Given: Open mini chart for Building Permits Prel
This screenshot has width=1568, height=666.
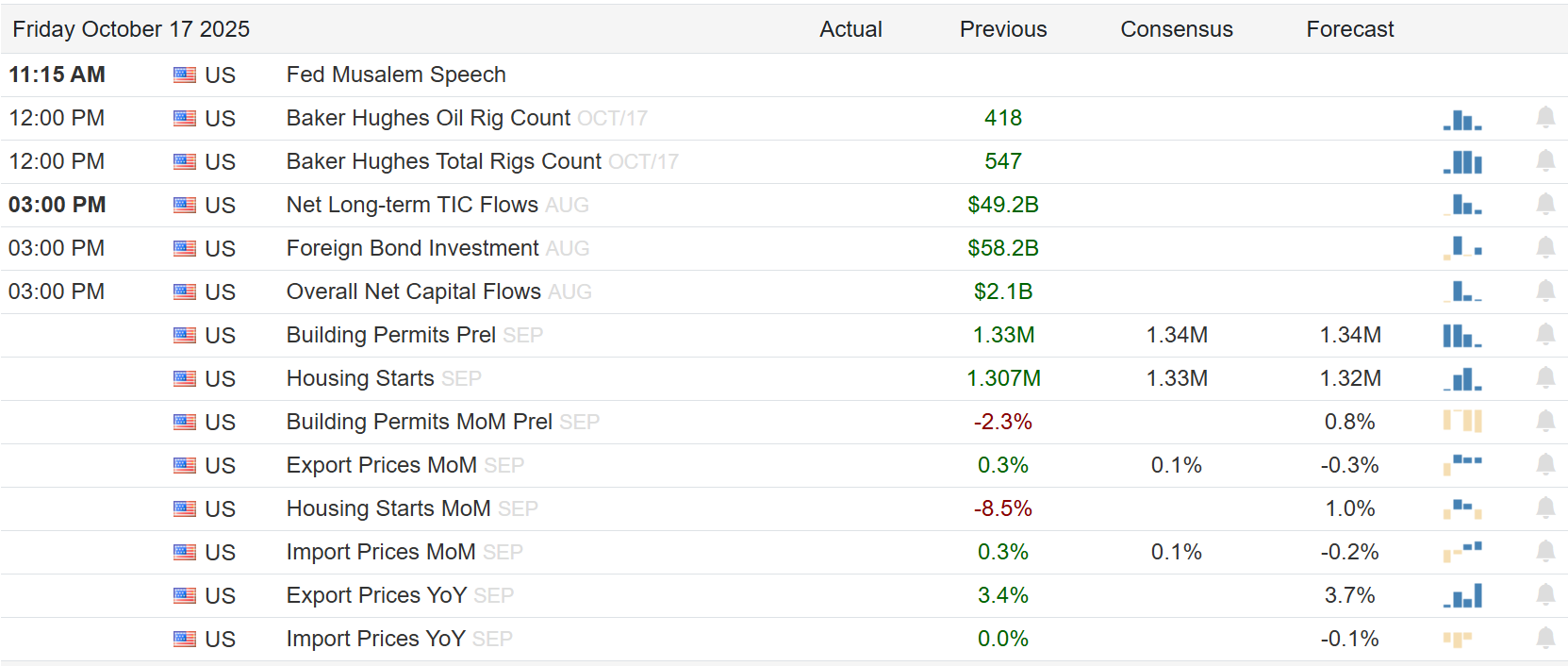Looking at the screenshot, I should point(1461,335).
